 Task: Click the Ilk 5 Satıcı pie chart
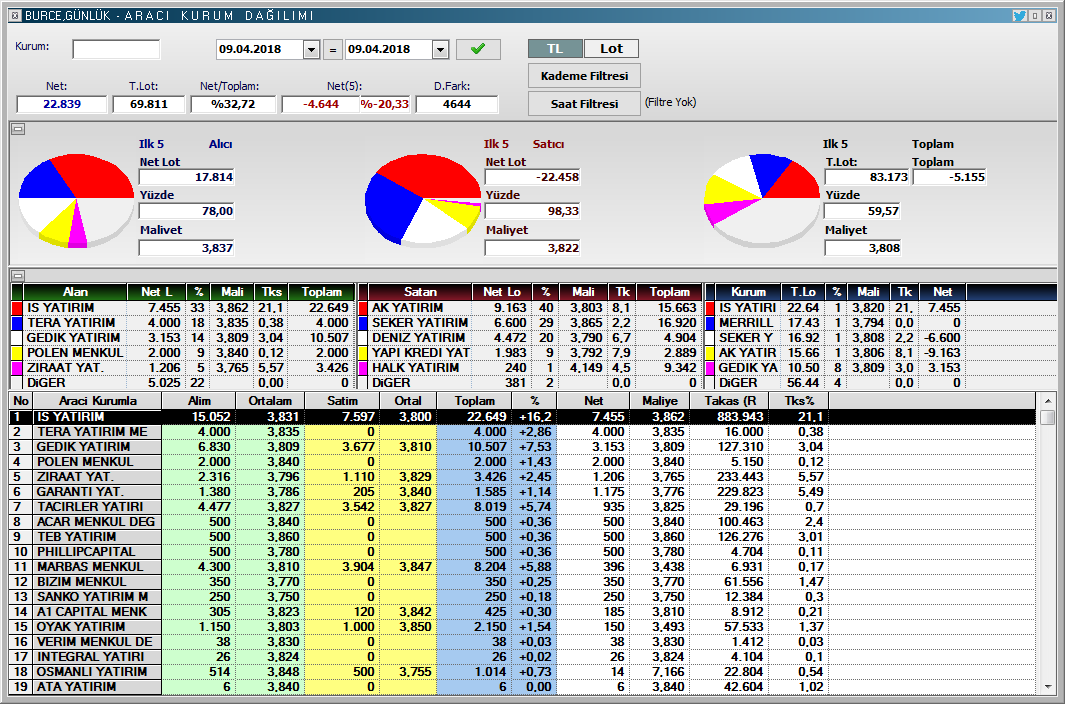pos(422,199)
